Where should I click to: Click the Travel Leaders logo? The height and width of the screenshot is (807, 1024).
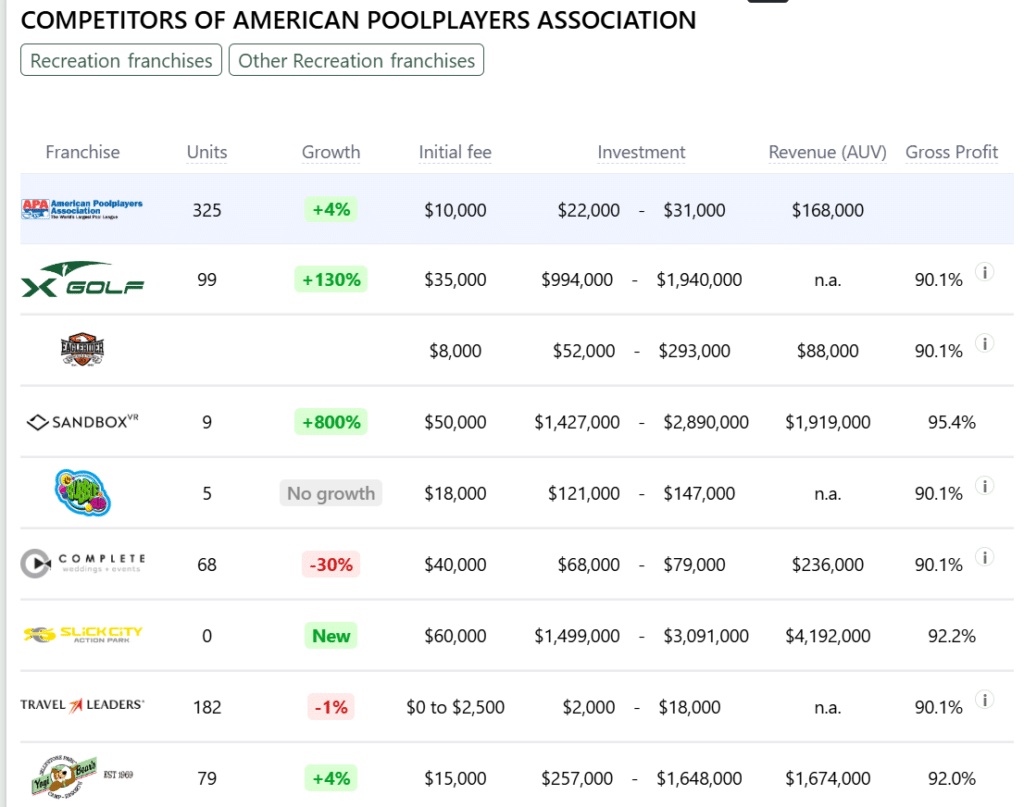82,706
